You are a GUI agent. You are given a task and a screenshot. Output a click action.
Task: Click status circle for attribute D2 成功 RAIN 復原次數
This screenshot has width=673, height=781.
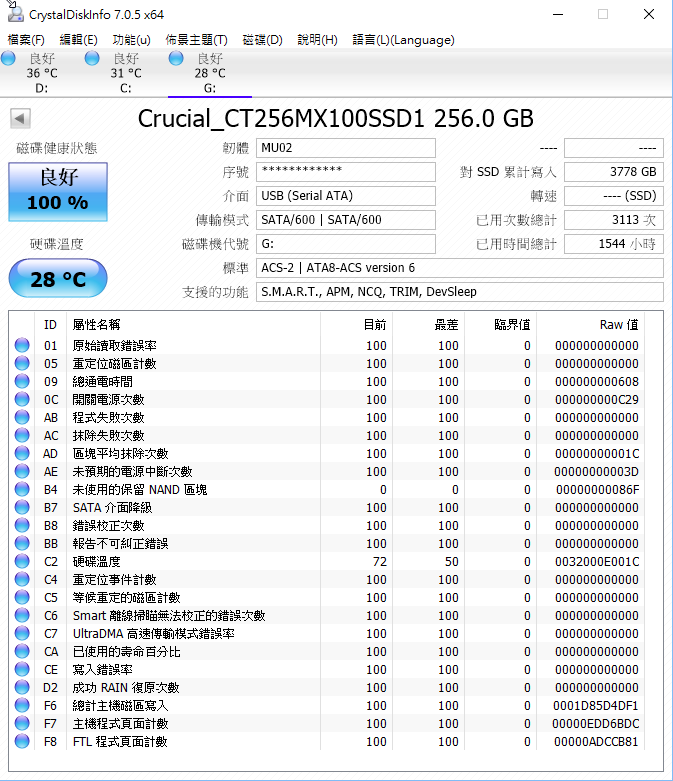click(22, 687)
